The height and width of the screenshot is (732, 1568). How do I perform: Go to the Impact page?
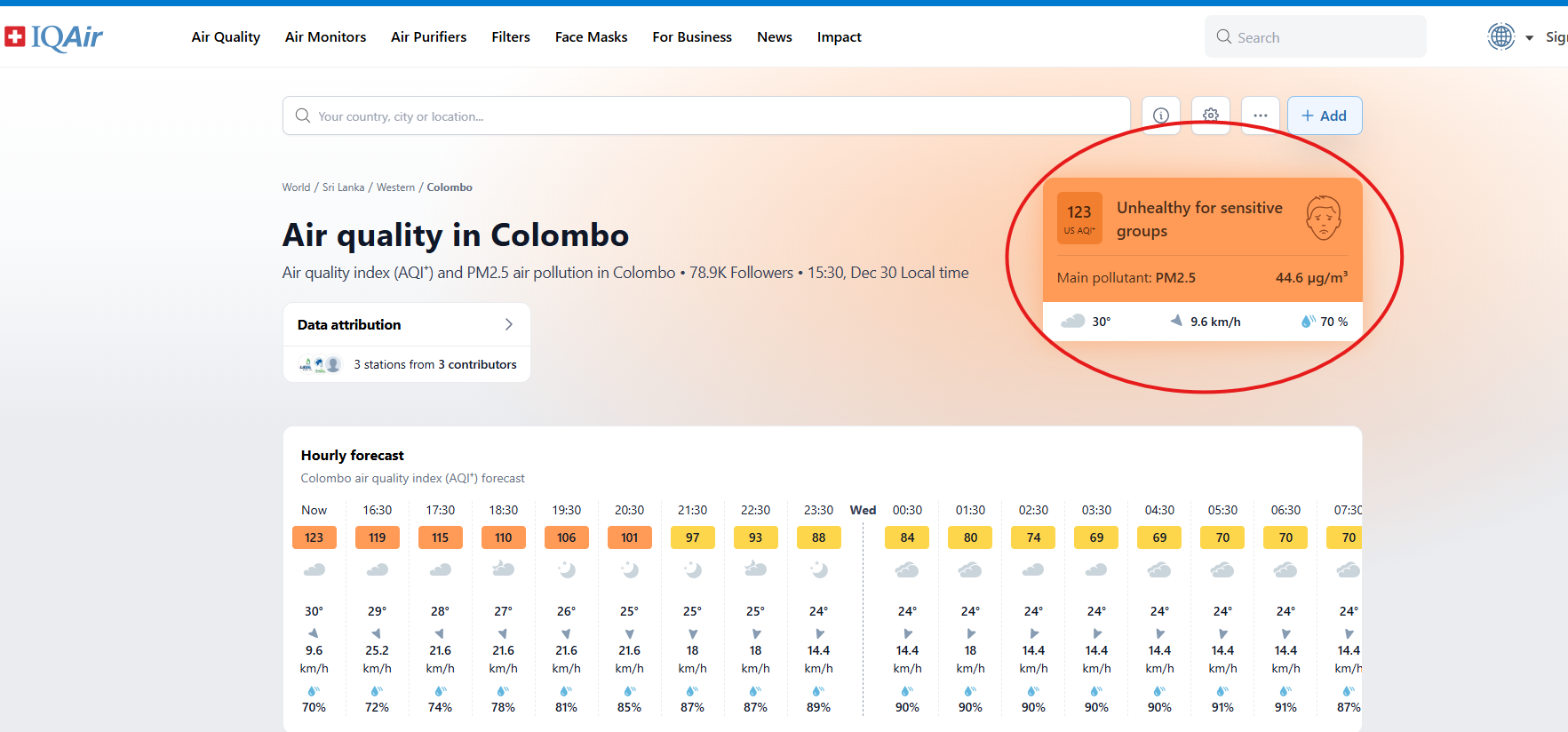840,36
